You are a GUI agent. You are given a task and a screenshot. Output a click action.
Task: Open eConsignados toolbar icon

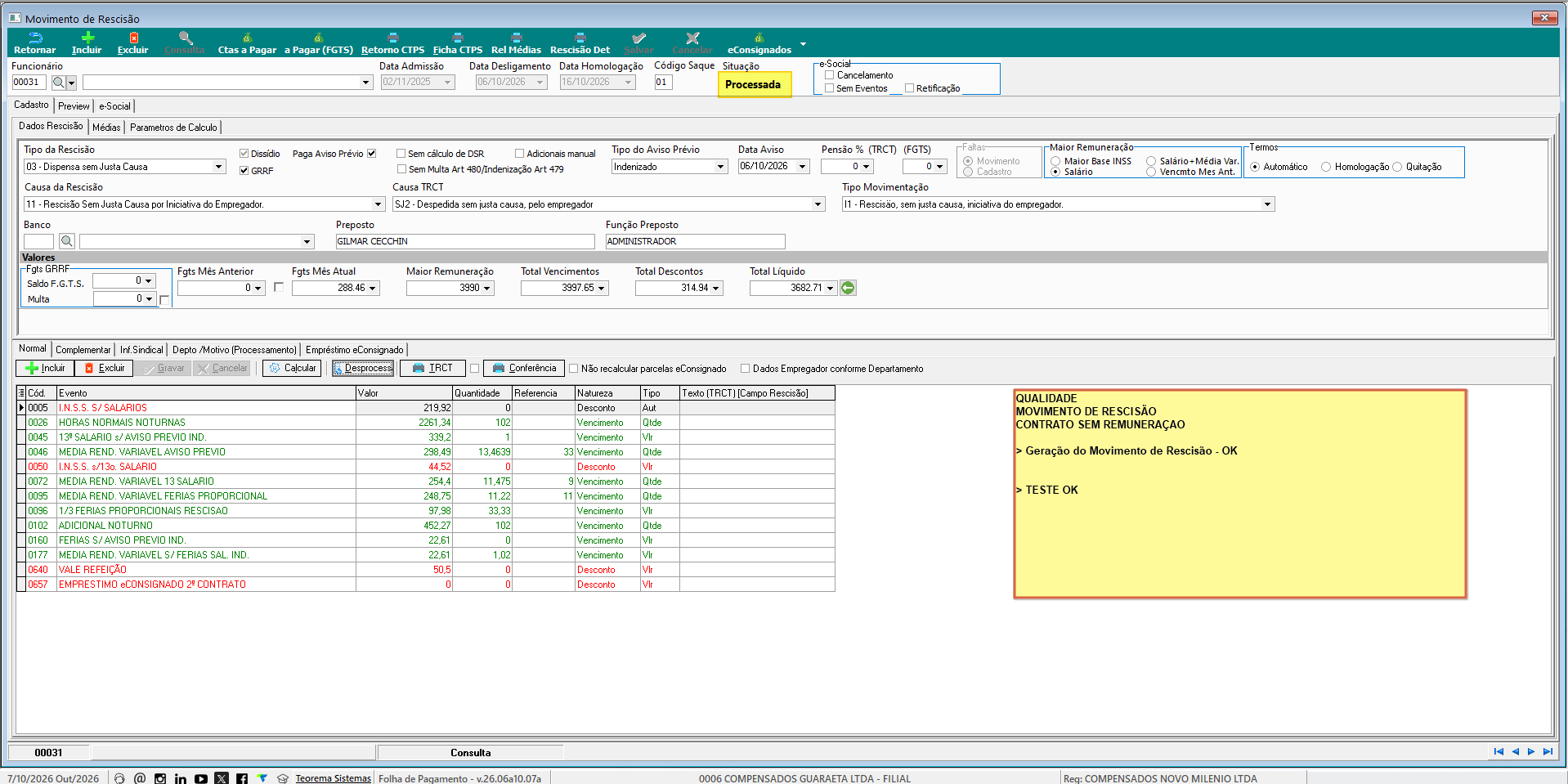click(x=759, y=38)
